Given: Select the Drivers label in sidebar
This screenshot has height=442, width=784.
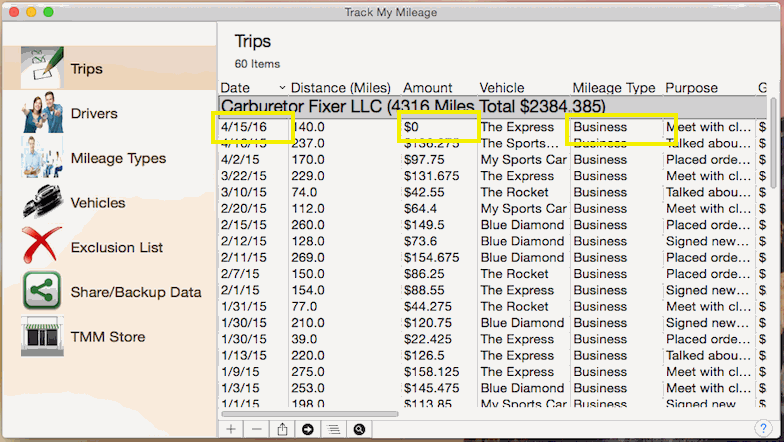Looking at the screenshot, I should 94,114.
